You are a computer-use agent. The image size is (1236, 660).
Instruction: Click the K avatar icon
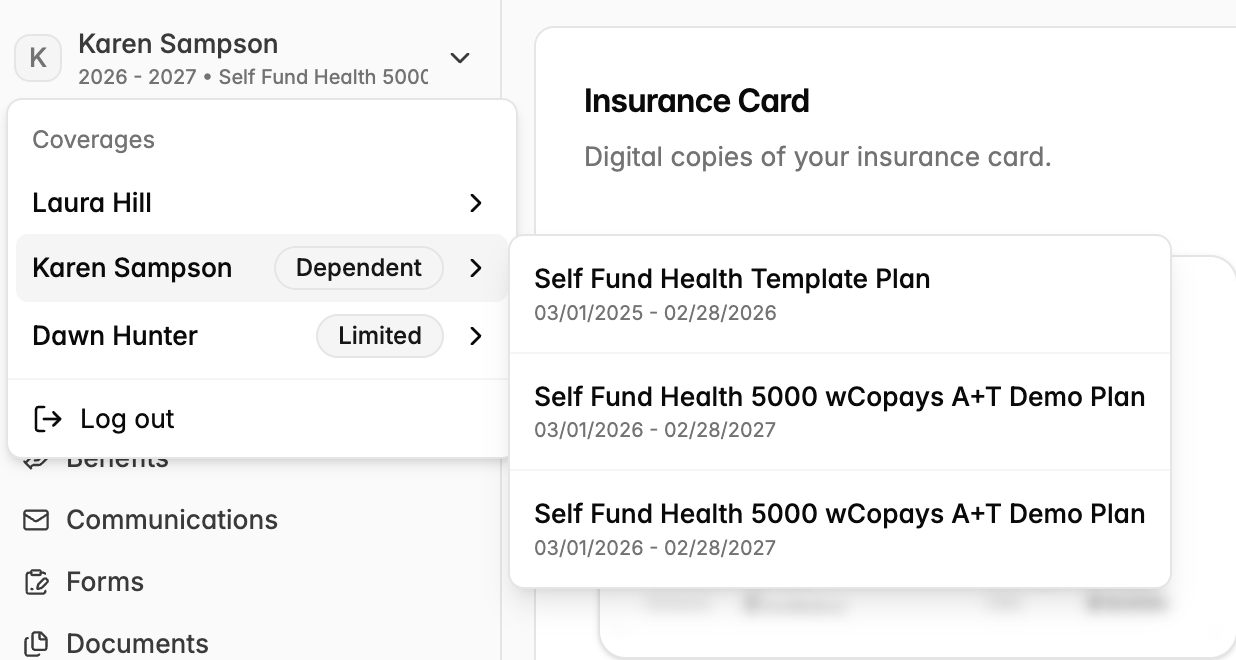tap(38, 58)
